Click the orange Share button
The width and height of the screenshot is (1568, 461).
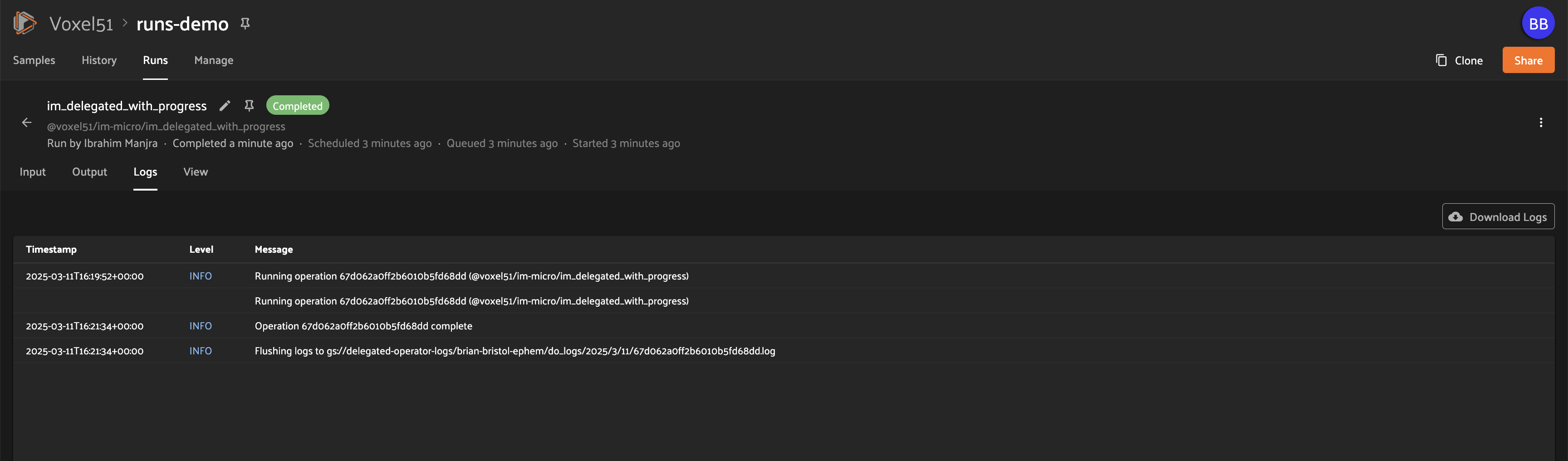click(x=1528, y=60)
